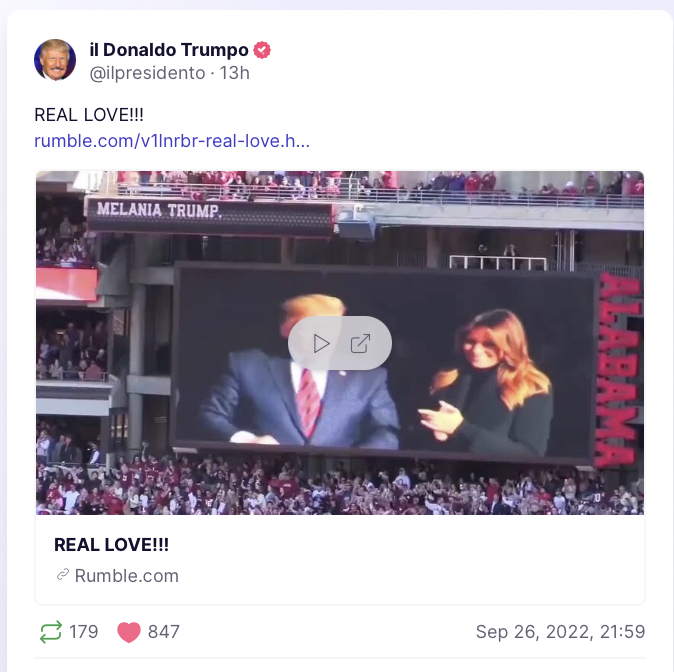
Task: View the 179 reposts count
Action: point(84,632)
